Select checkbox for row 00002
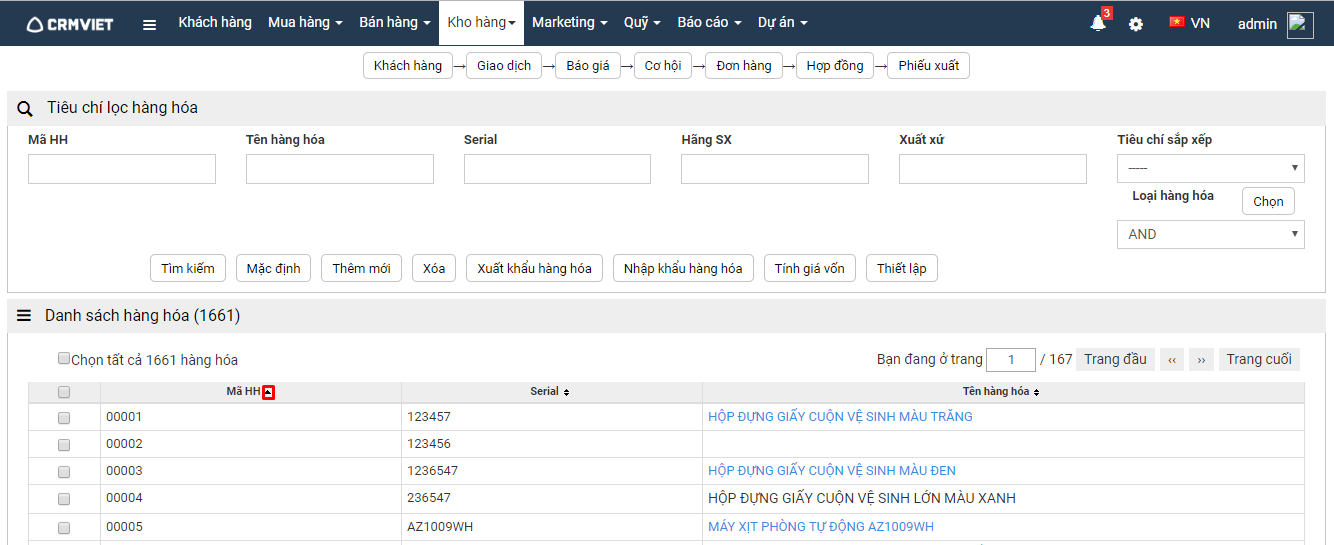 coord(64,444)
